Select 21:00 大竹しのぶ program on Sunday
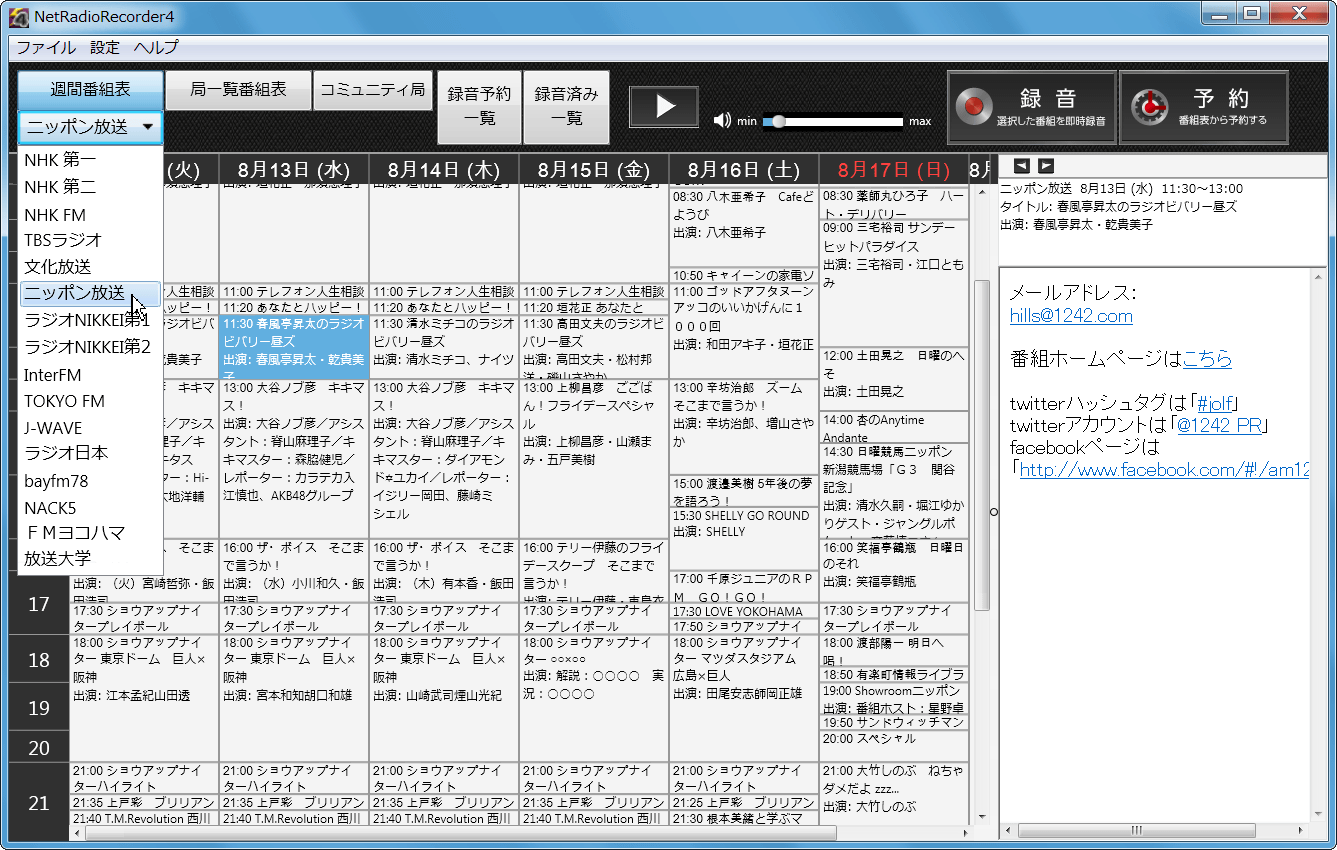 [894, 794]
